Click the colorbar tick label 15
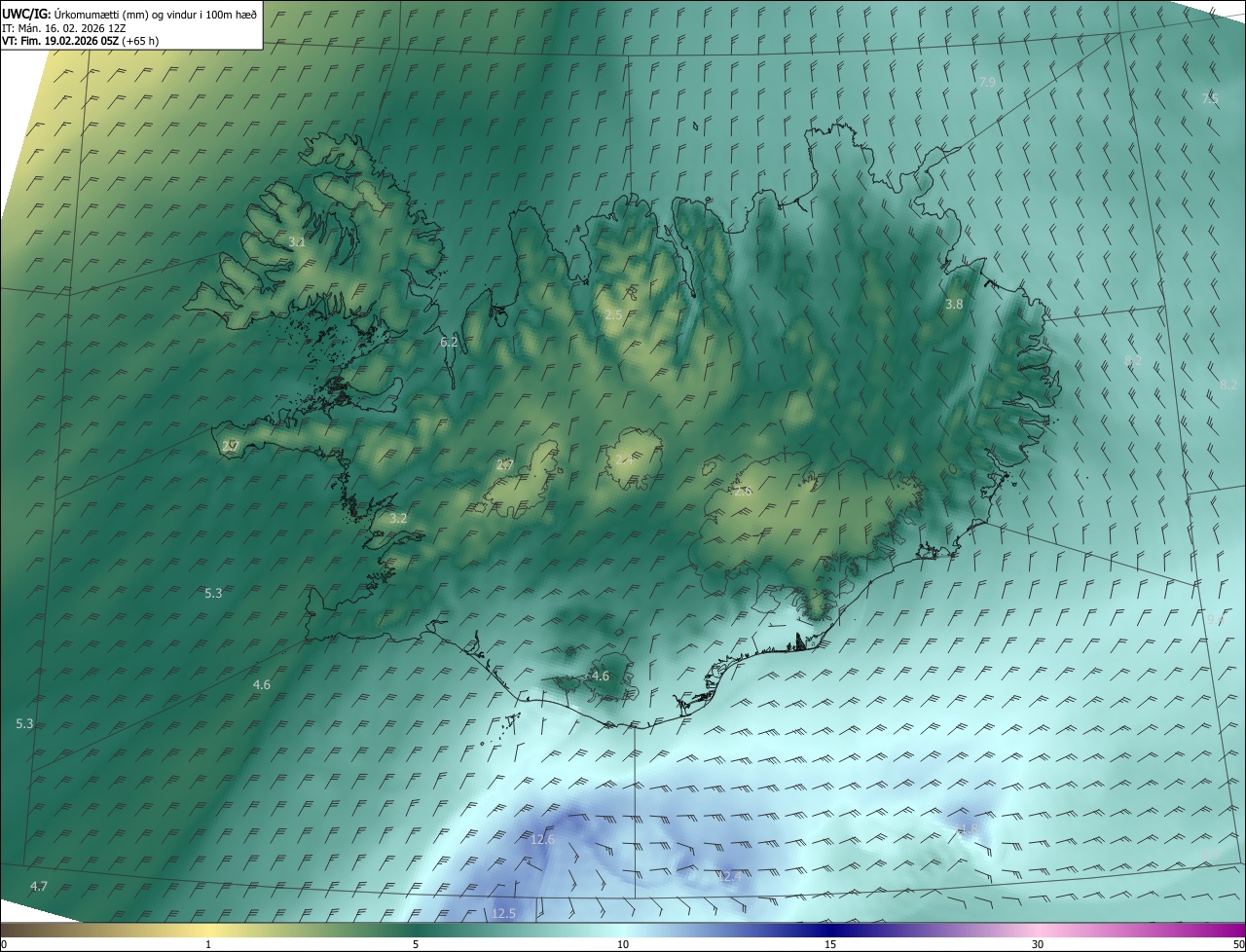 click(x=830, y=945)
